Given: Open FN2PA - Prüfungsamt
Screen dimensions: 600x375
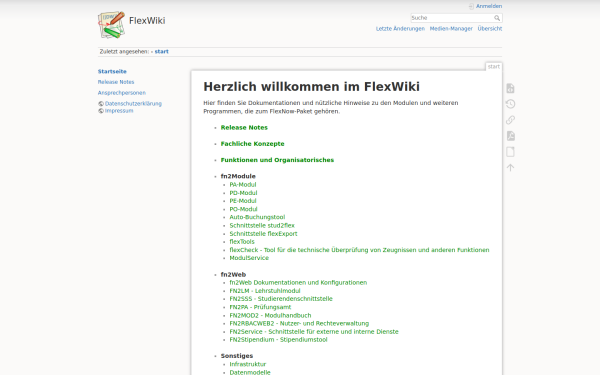Looking at the screenshot, I should pyautogui.click(x=260, y=307).
